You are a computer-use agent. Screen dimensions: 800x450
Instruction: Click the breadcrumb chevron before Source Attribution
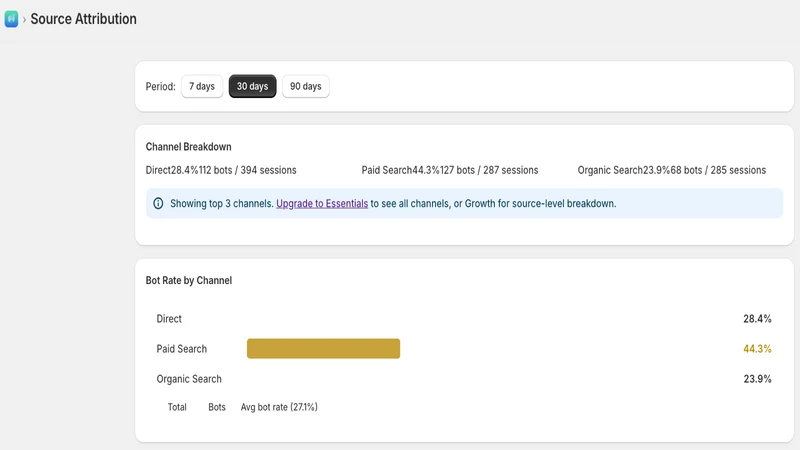[24, 20]
